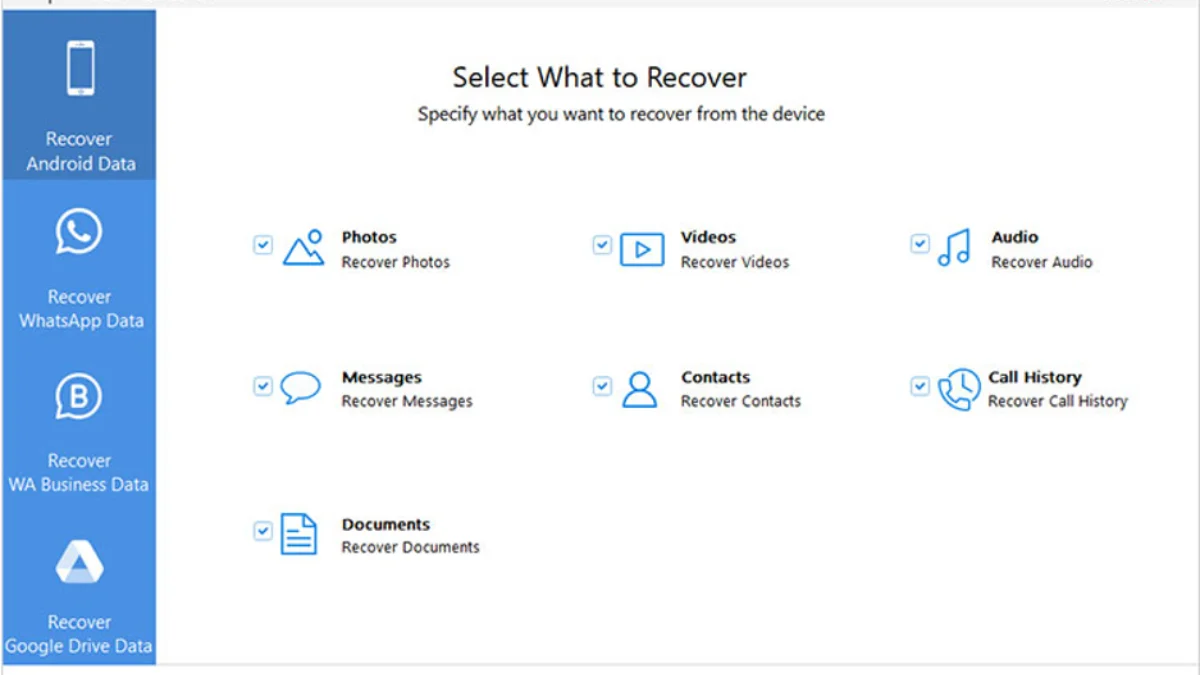
Task: Deselect the Contacts checkbox
Action: coord(602,386)
